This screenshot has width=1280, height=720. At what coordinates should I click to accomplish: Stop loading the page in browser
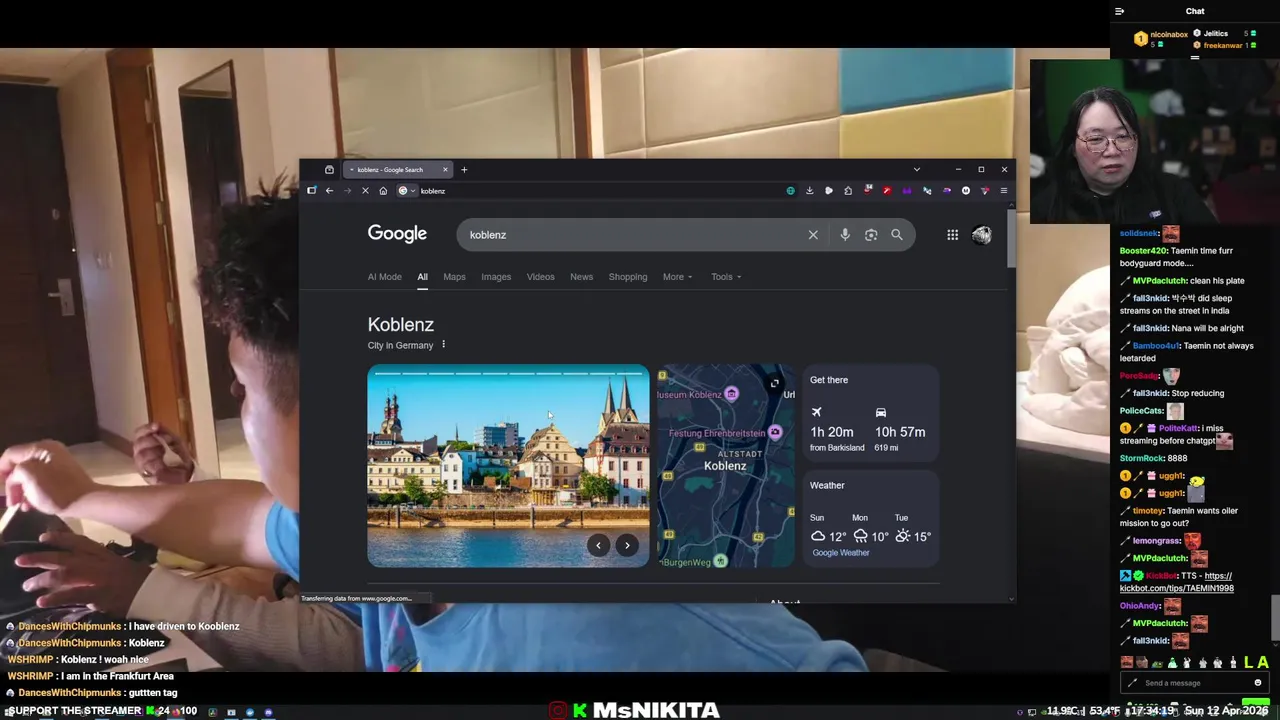[x=365, y=191]
